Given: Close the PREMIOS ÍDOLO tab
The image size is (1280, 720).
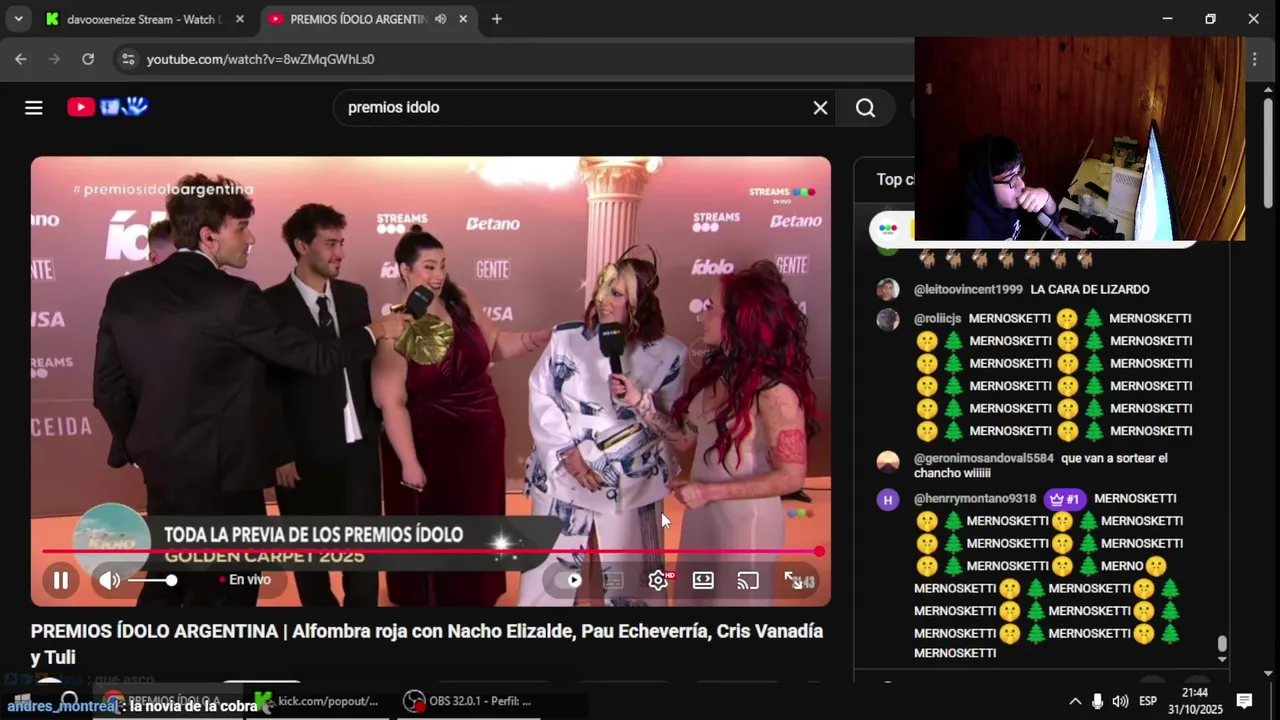Looking at the screenshot, I should pos(463,19).
